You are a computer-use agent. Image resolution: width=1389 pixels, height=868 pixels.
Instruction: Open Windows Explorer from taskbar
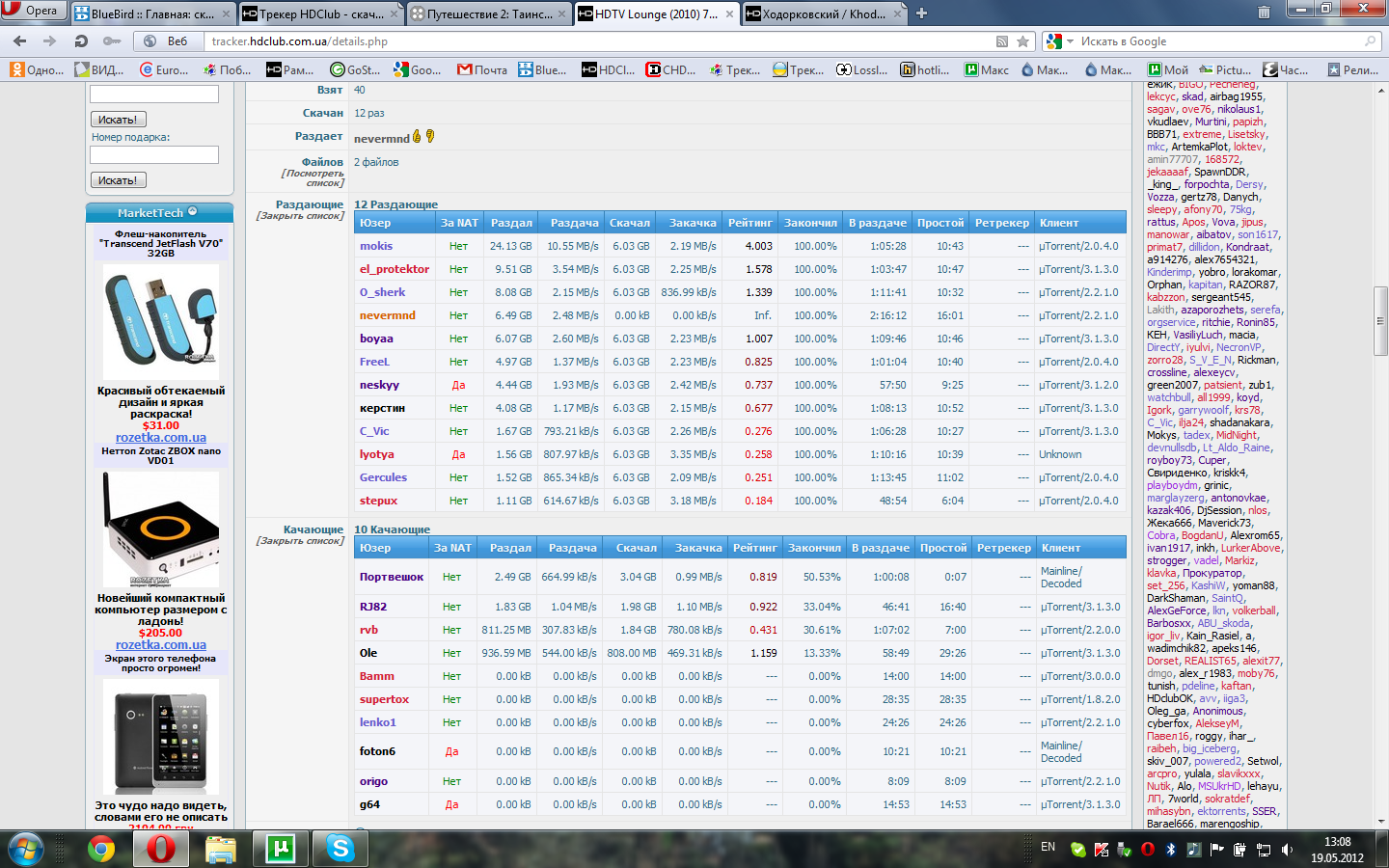[221, 849]
